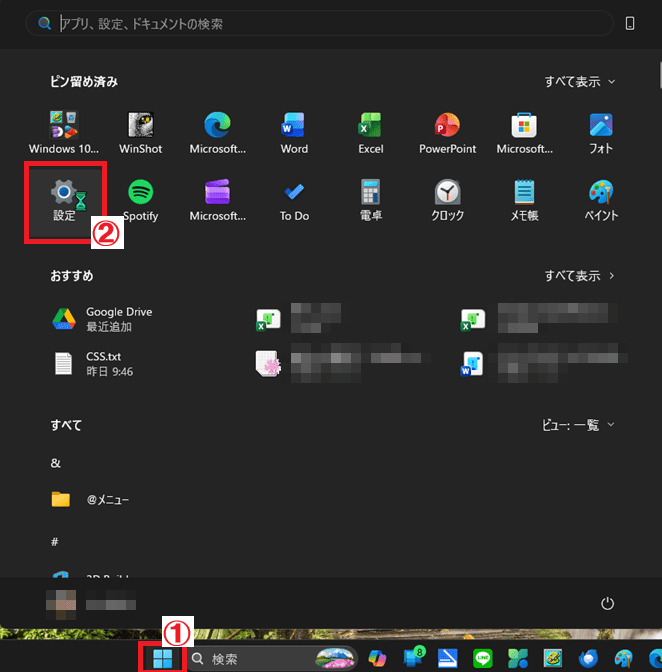Open 電卓 (Calculator) app
662x672 pixels.
[x=371, y=200]
